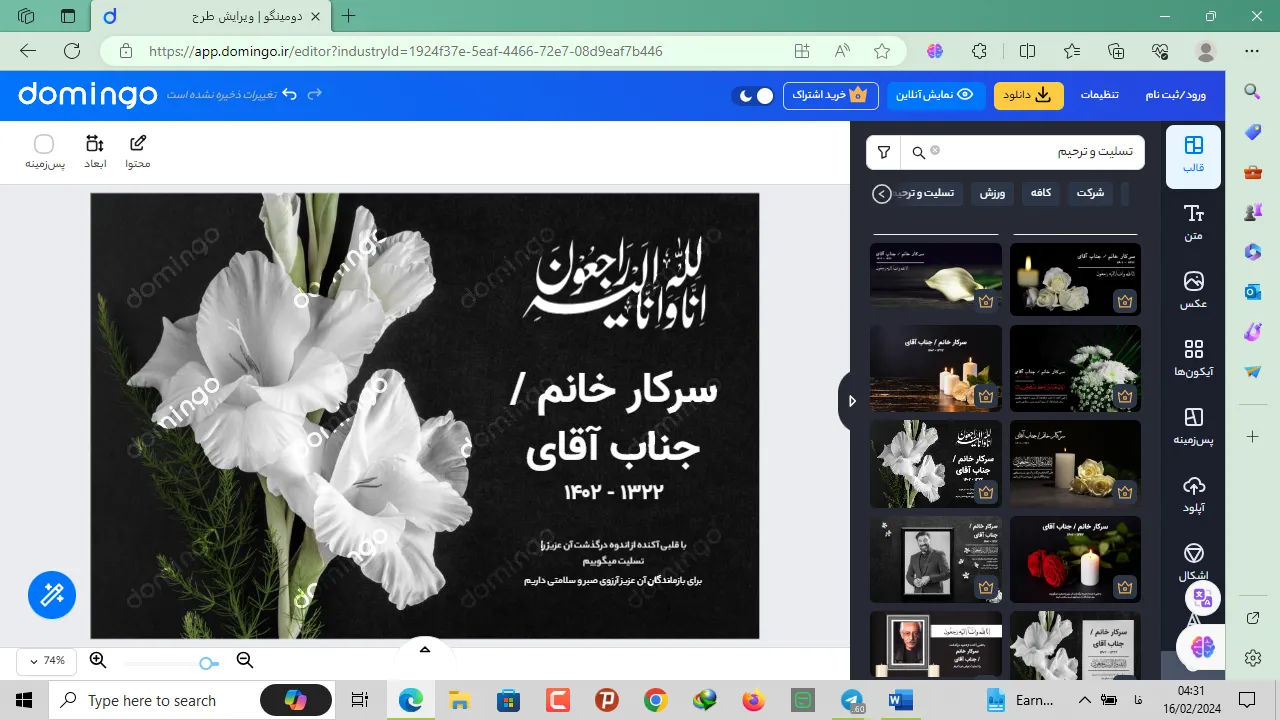Image resolution: width=1280 pixels, height=720 pixels.
Task: Click the ۱۳۲۲ - ۱۴۰۲ date text on canvas
Action: 614,492
